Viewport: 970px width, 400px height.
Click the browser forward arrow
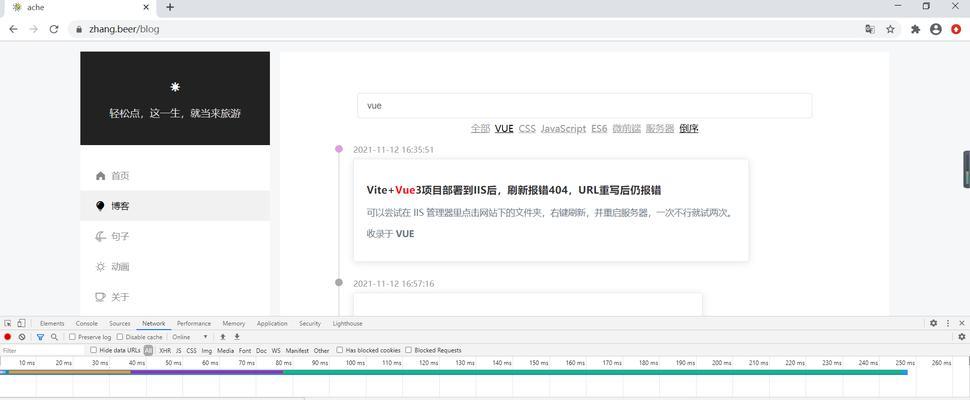click(x=33, y=29)
